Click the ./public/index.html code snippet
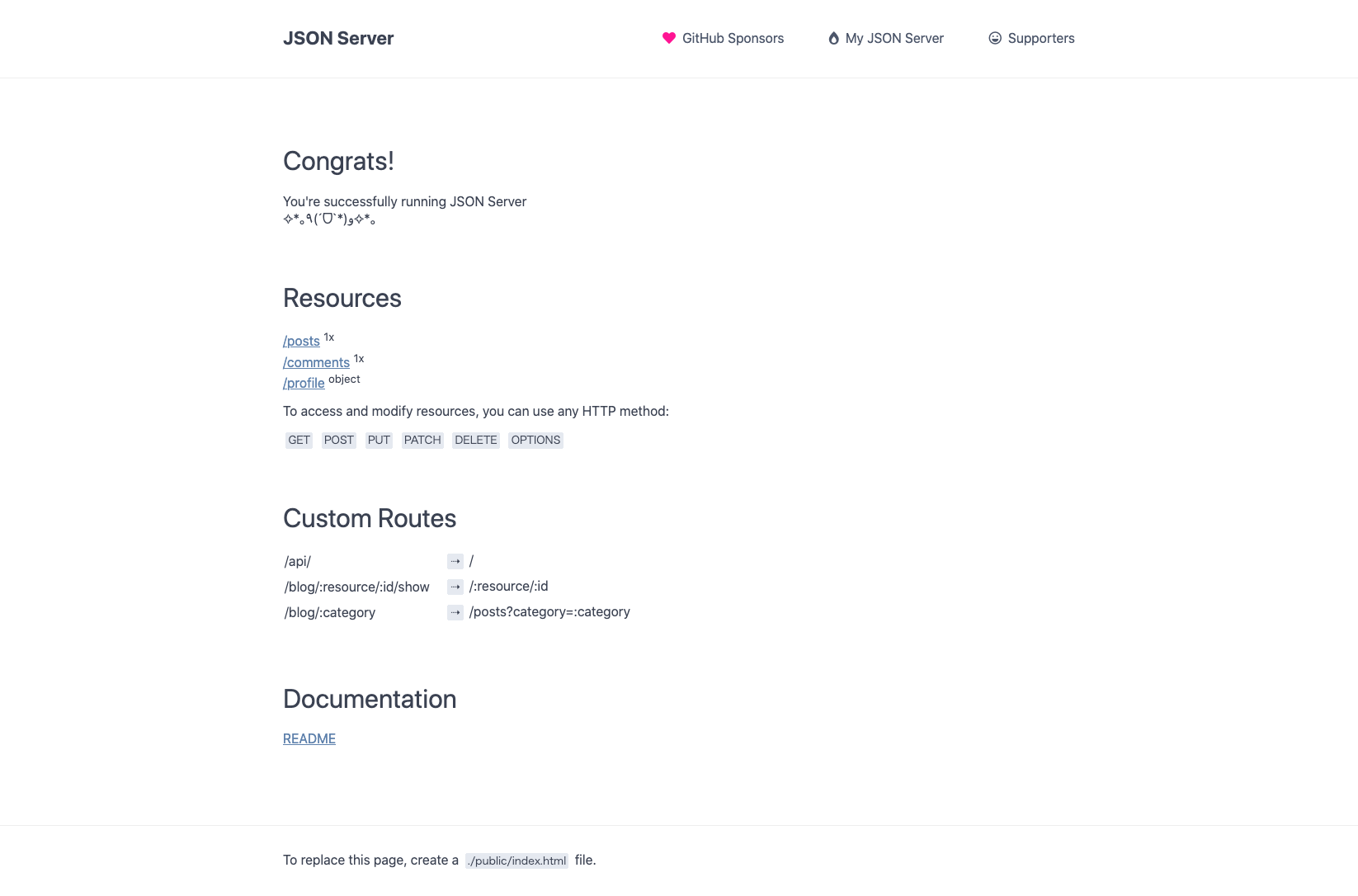 tap(516, 861)
